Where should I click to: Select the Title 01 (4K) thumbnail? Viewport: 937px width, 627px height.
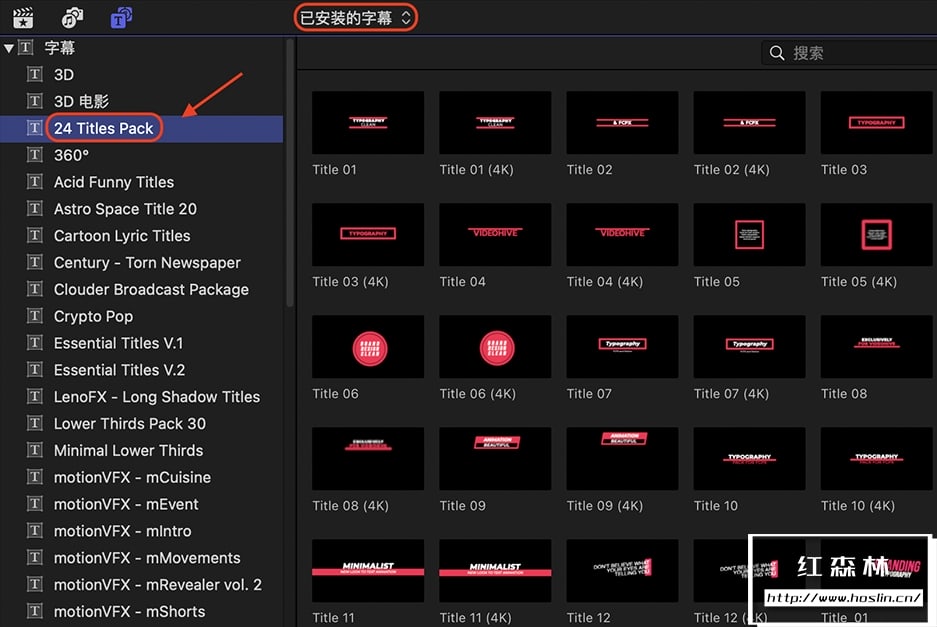tap(495, 123)
